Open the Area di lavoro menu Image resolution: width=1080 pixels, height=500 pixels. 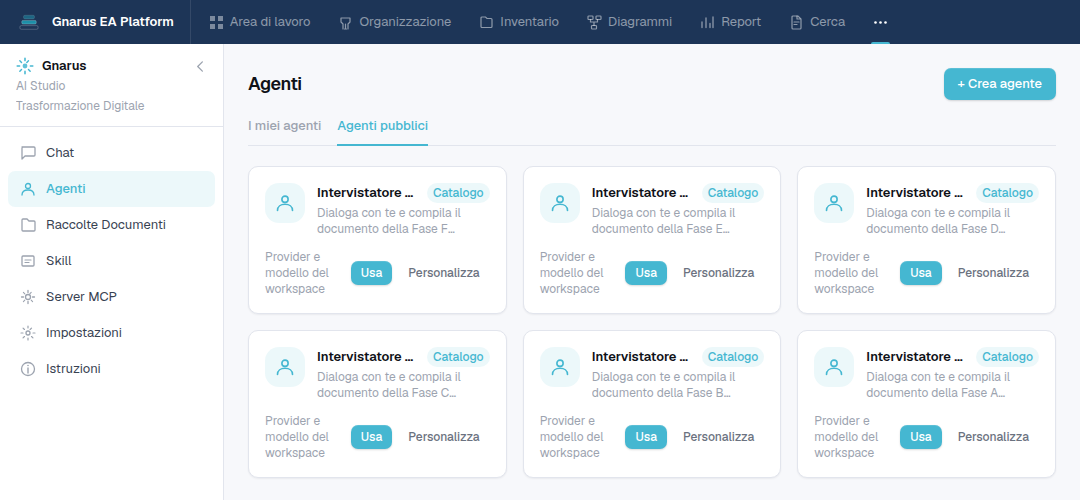click(x=260, y=22)
